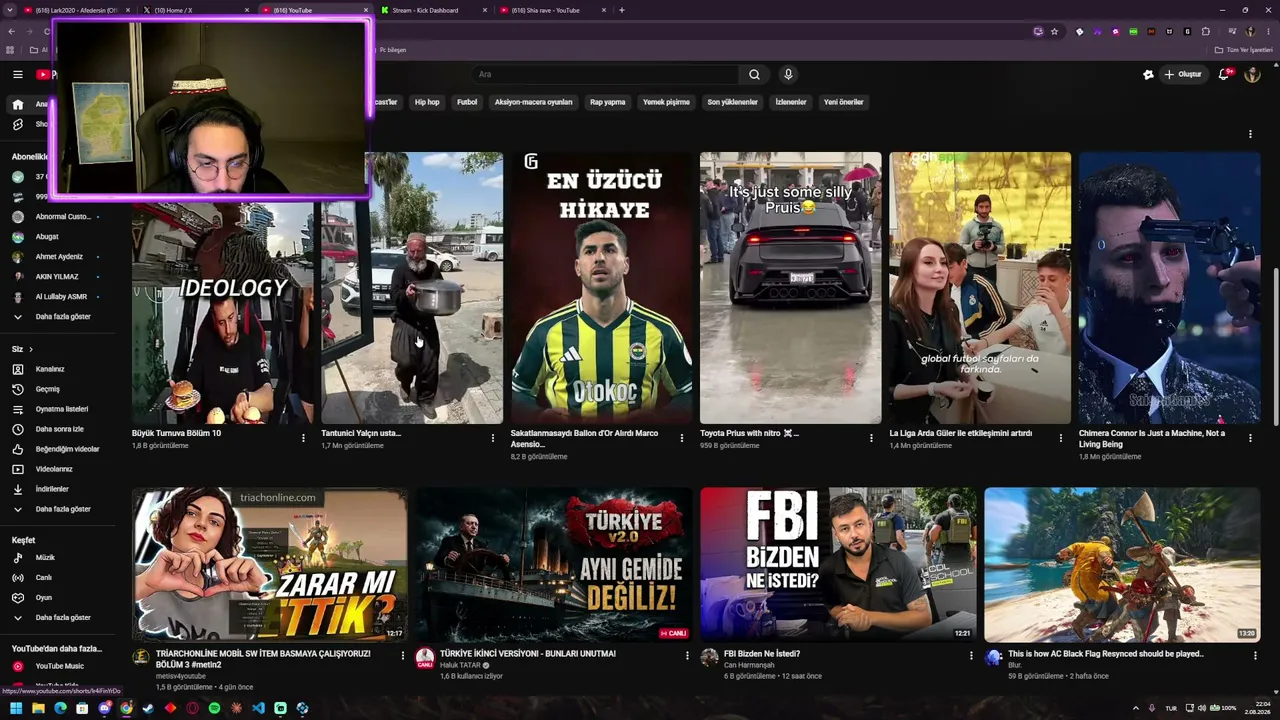Expand Daha fazla göster under Oyun

(x=63, y=618)
